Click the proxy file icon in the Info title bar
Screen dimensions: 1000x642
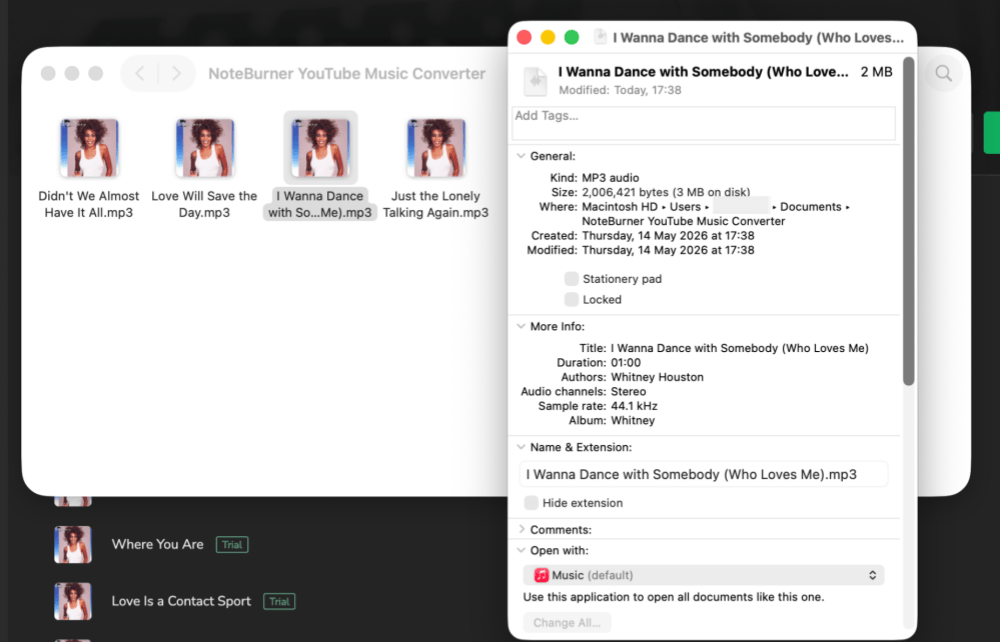pyautogui.click(x=600, y=37)
